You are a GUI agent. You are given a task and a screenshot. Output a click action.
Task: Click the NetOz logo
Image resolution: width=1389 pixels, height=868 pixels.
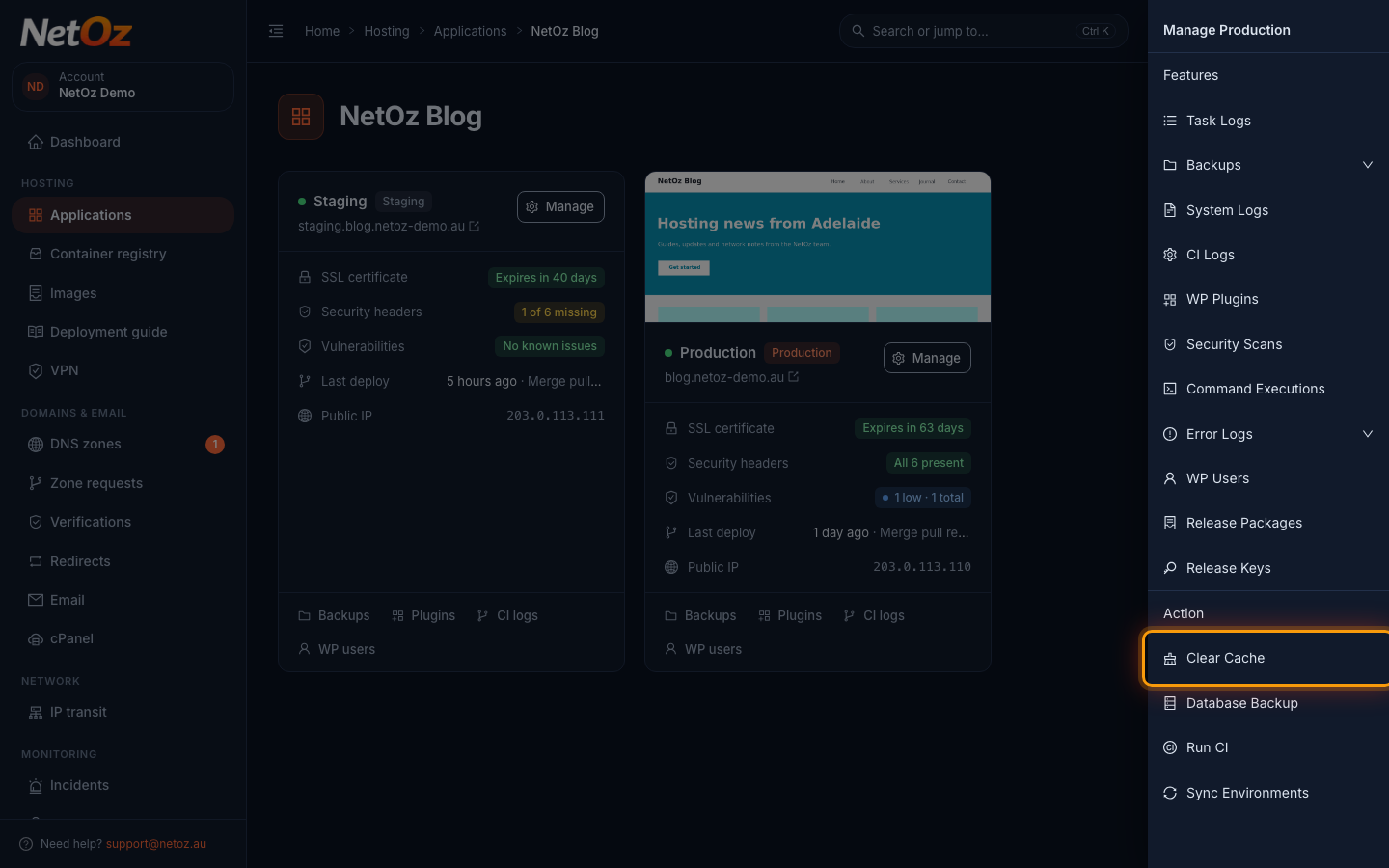(76, 33)
